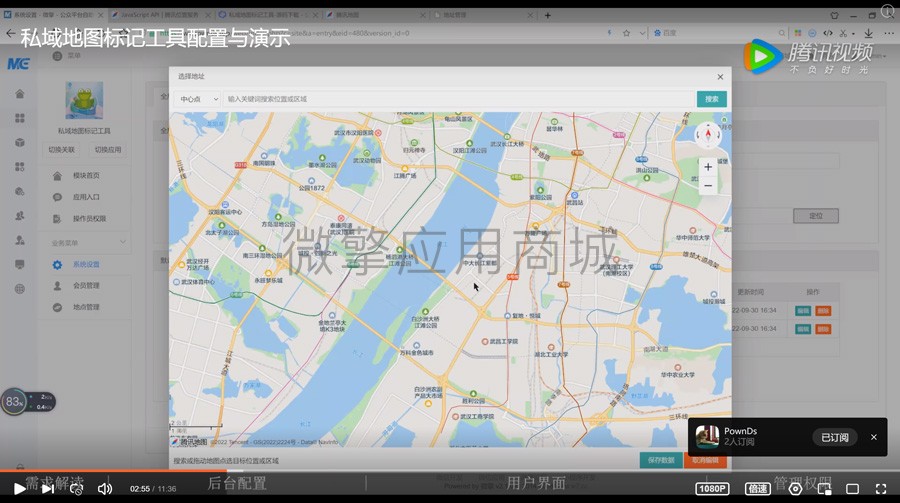Screen dimensions: 900x503
Task: Jump to the 后台配置 chapter marker
Action: coord(236,483)
